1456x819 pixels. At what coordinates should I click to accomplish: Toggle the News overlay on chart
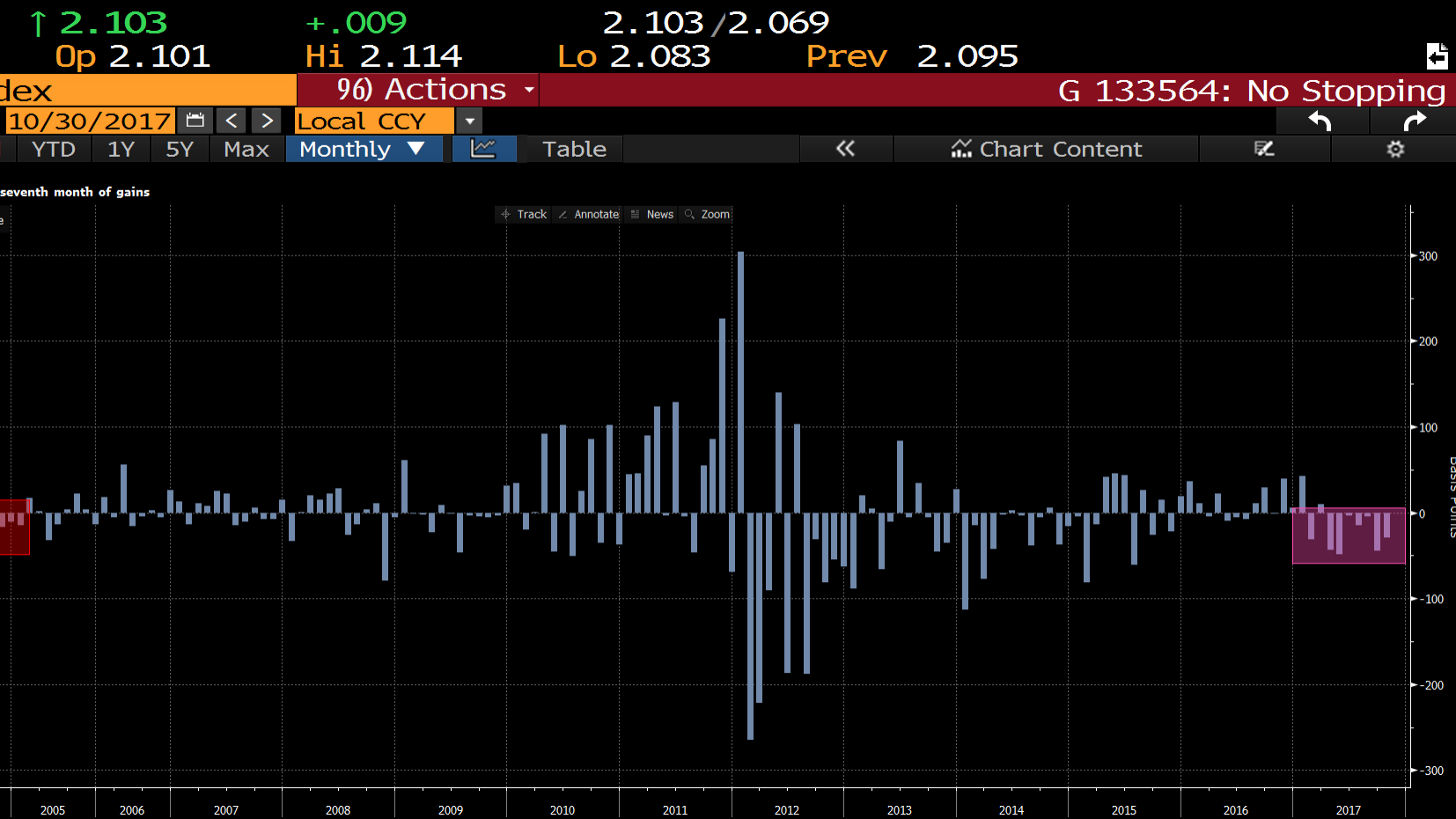652,214
